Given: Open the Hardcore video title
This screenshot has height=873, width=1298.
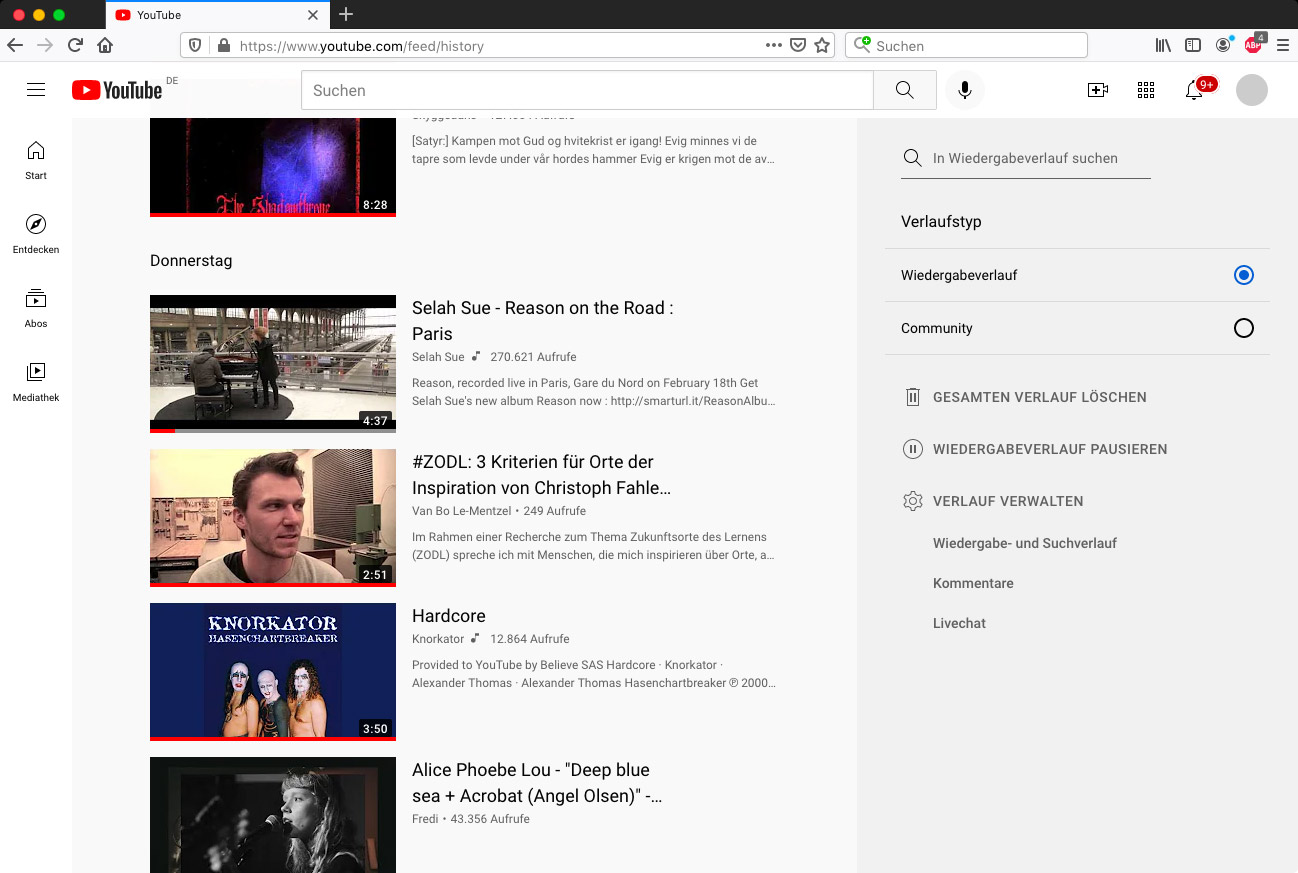Looking at the screenshot, I should [x=449, y=616].
